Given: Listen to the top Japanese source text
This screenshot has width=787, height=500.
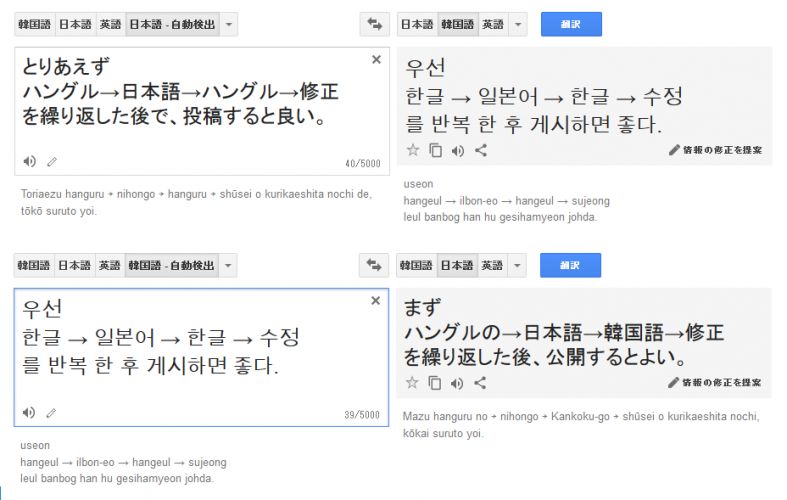Looking at the screenshot, I should click(30, 162).
